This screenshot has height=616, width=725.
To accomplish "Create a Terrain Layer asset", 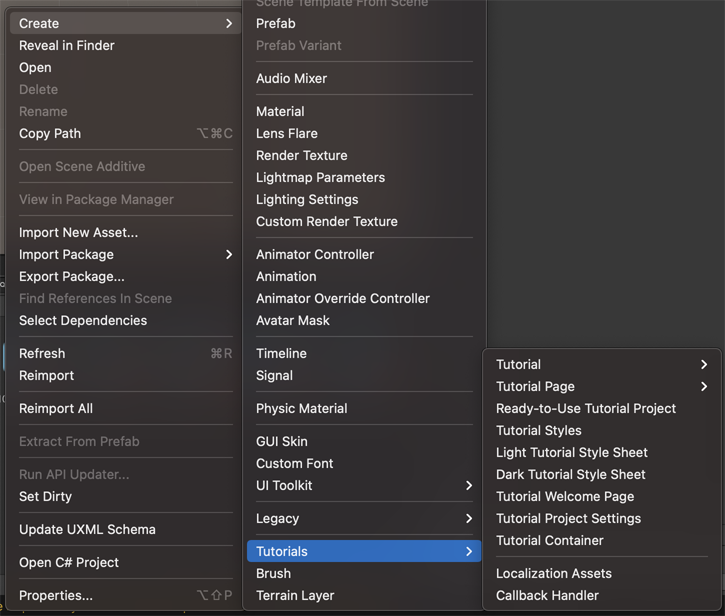I will (295, 596).
